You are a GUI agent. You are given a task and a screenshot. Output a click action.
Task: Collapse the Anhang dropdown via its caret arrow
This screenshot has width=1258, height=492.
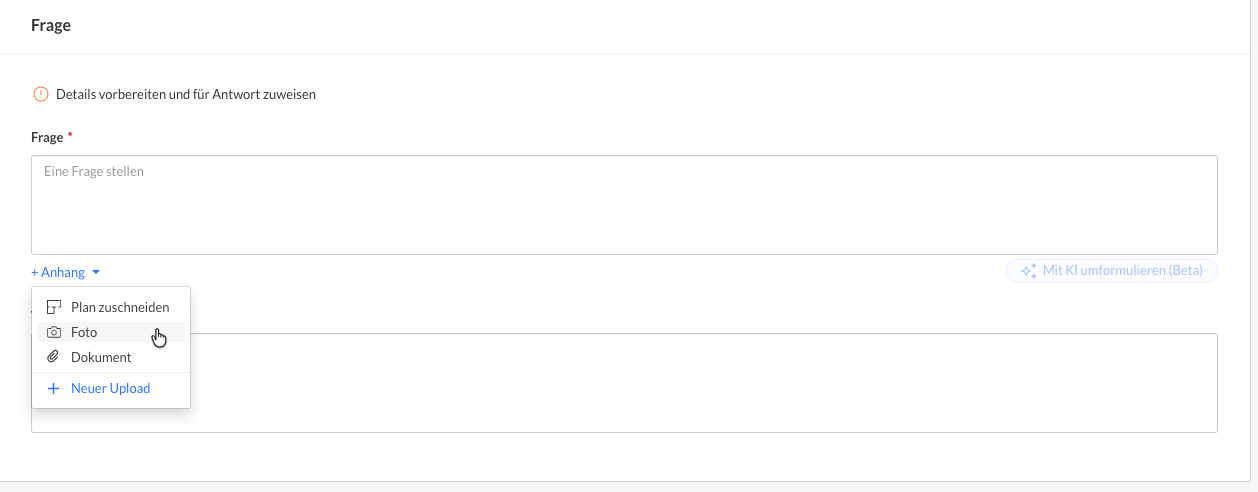(96, 272)
